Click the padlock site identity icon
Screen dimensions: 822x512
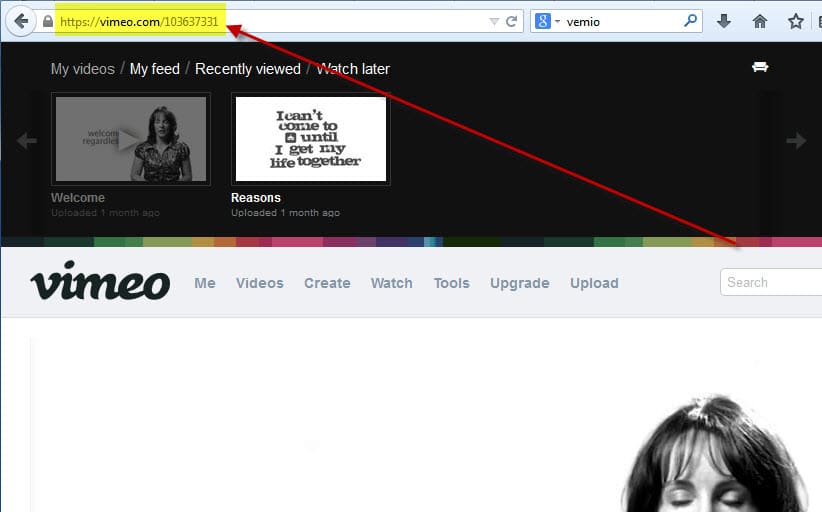[x=48, y=21]
